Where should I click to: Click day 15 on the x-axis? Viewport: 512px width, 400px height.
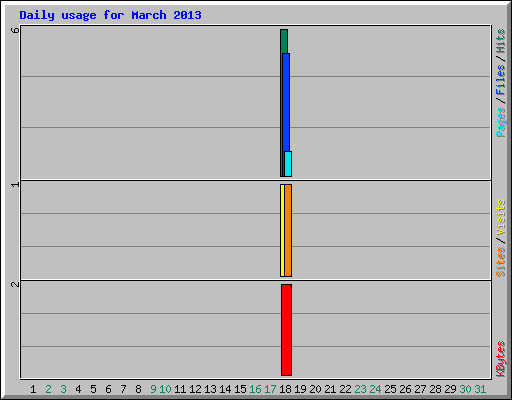[x=240, y=389]
